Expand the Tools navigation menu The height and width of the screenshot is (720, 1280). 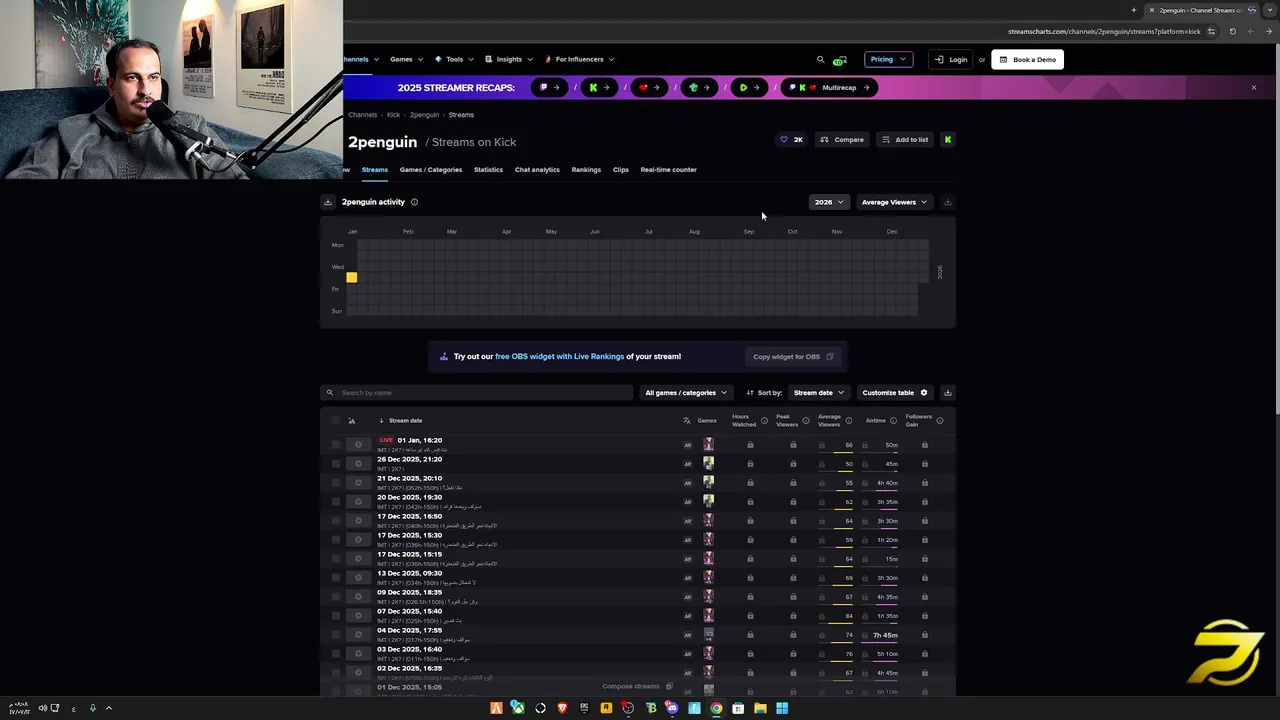454,60
